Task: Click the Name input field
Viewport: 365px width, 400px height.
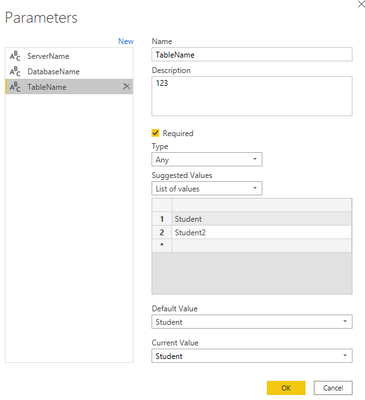Action: coord(252,54)
